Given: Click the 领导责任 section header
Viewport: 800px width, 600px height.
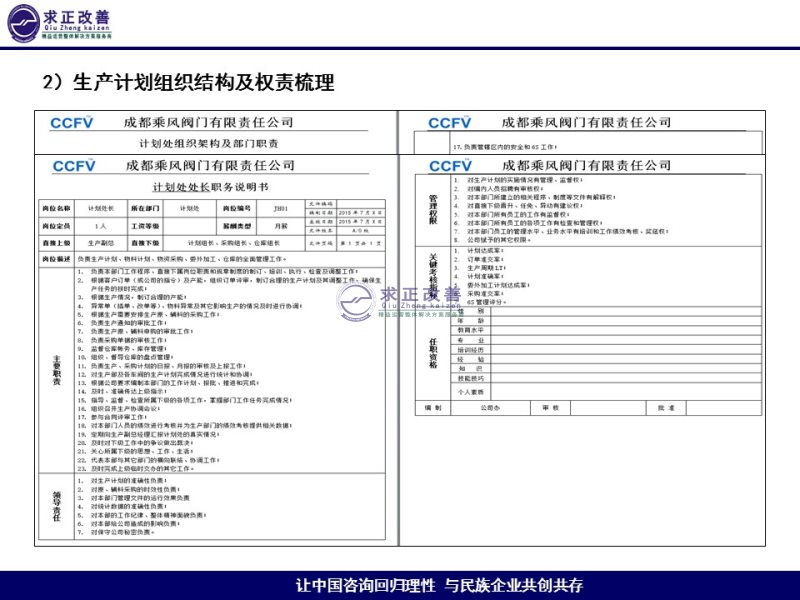Looking at the screenshot, I should point(56,507).
